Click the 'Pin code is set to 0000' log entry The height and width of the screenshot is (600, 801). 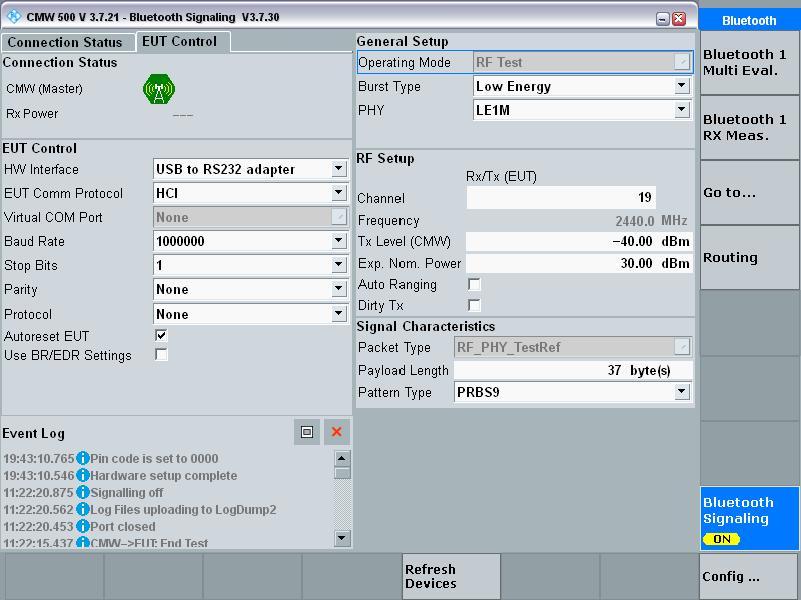click(154, 459)
